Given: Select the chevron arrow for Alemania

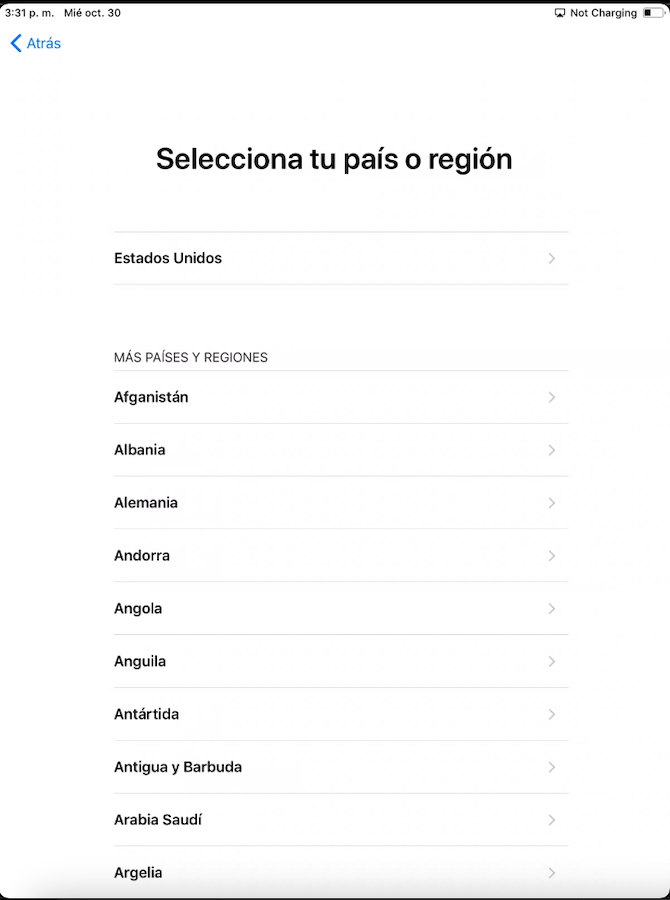Looking at the screenshot, I should pyautogui.click(x=552, y=503).
